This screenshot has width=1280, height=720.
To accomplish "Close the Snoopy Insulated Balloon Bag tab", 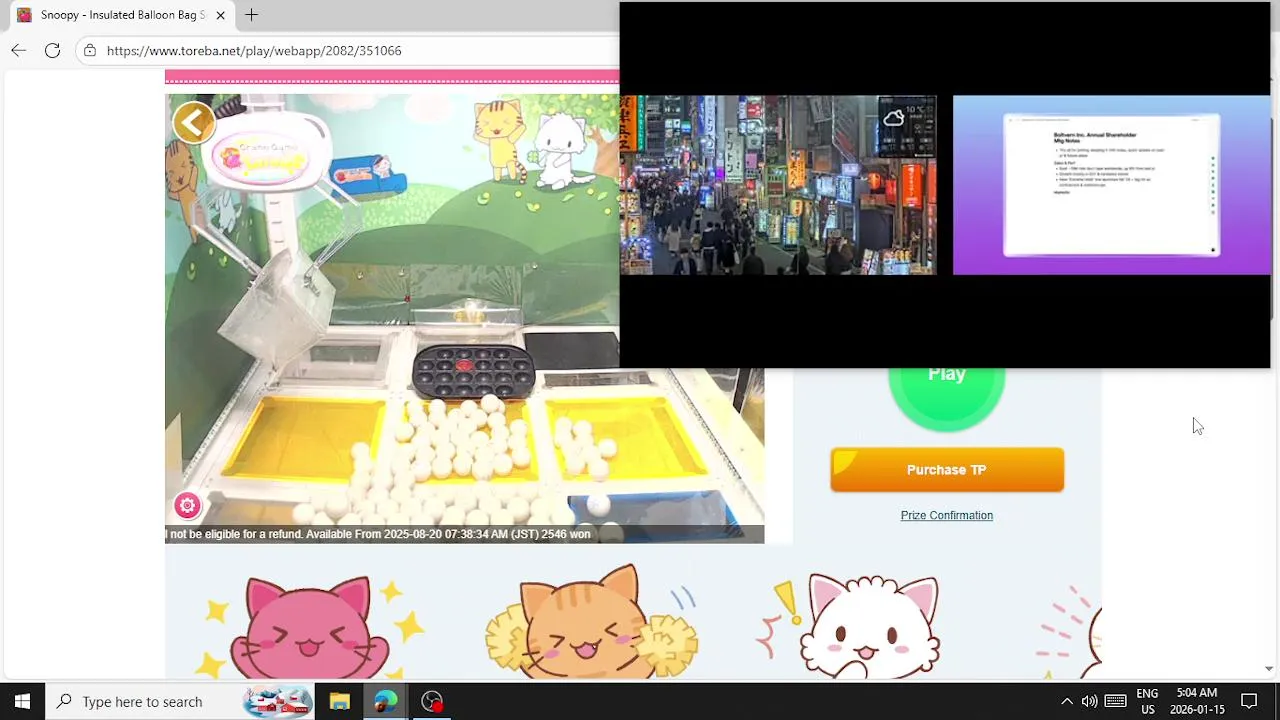I will (x=220, y=15).
